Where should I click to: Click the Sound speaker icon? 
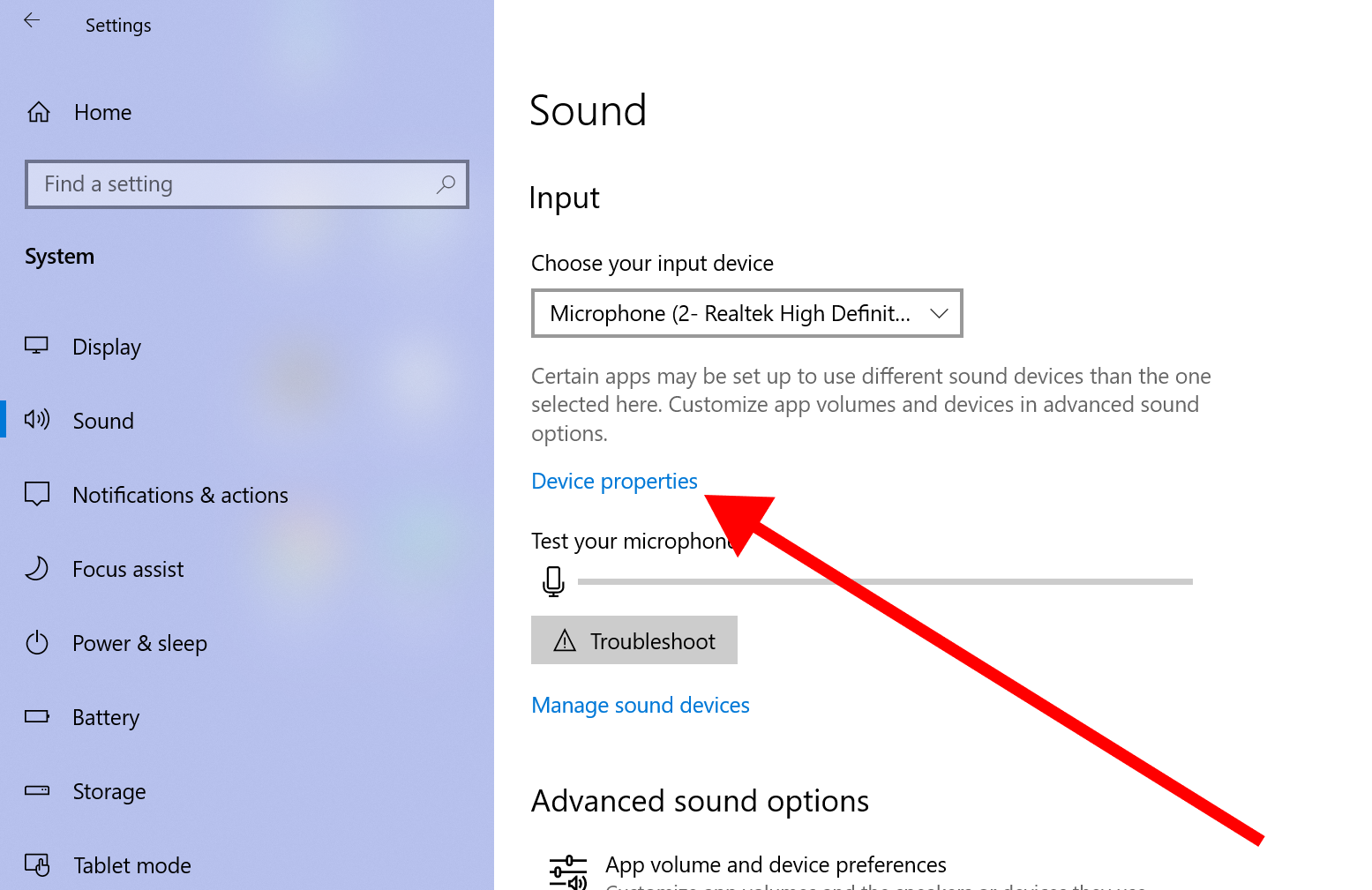(x=36, y=420)
